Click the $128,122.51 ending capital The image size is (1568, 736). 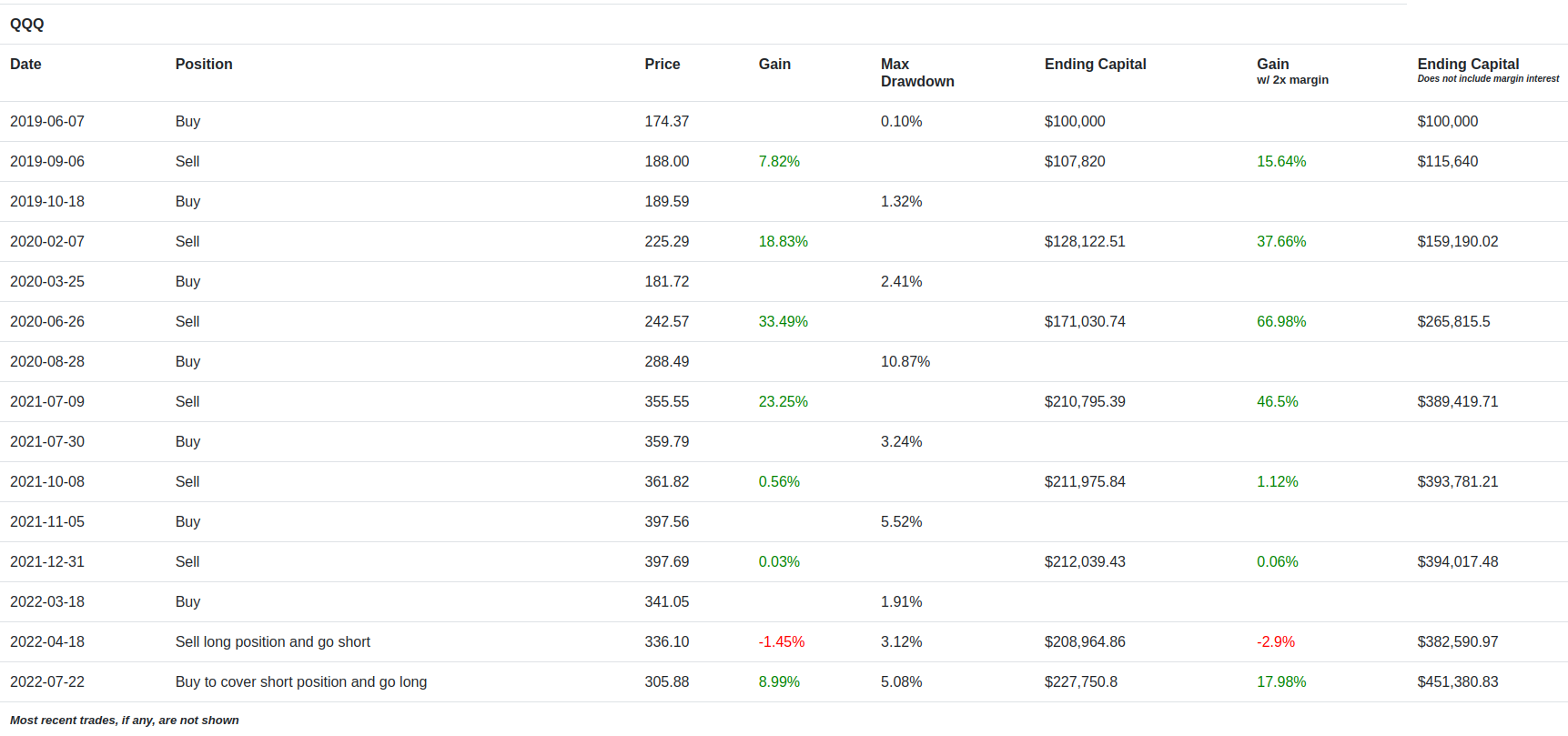(x=1085, y=242)
